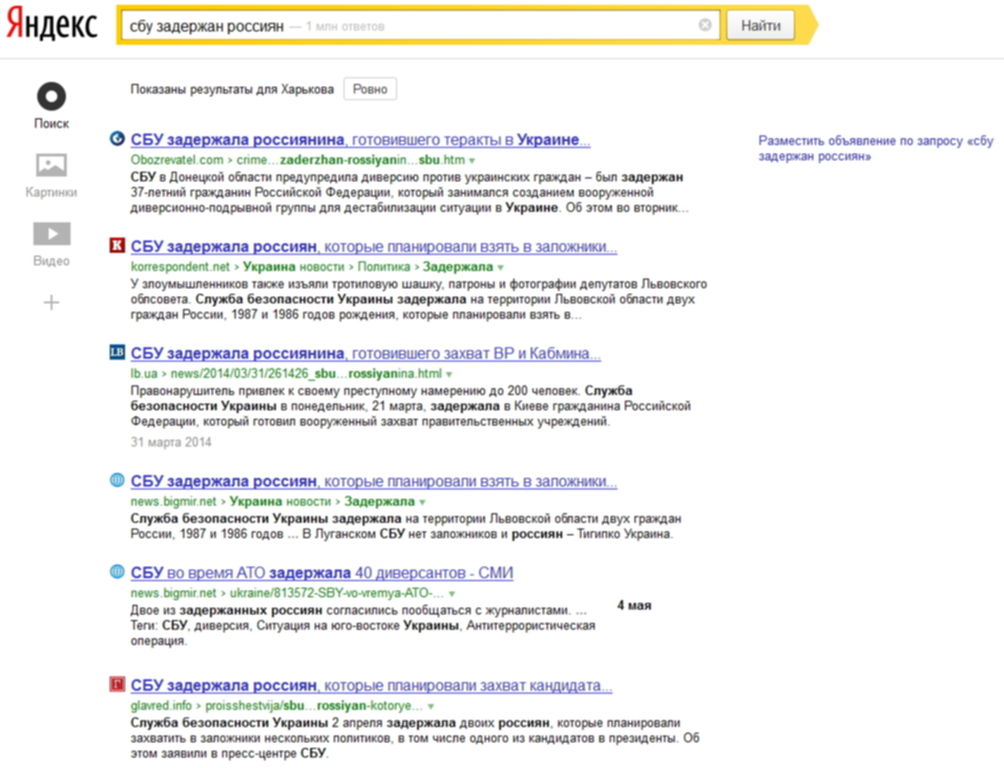Viewport: 1004px width, 768px height.
Task: Click the red glavred.info favicon
Action: click(x=117, y=684)
